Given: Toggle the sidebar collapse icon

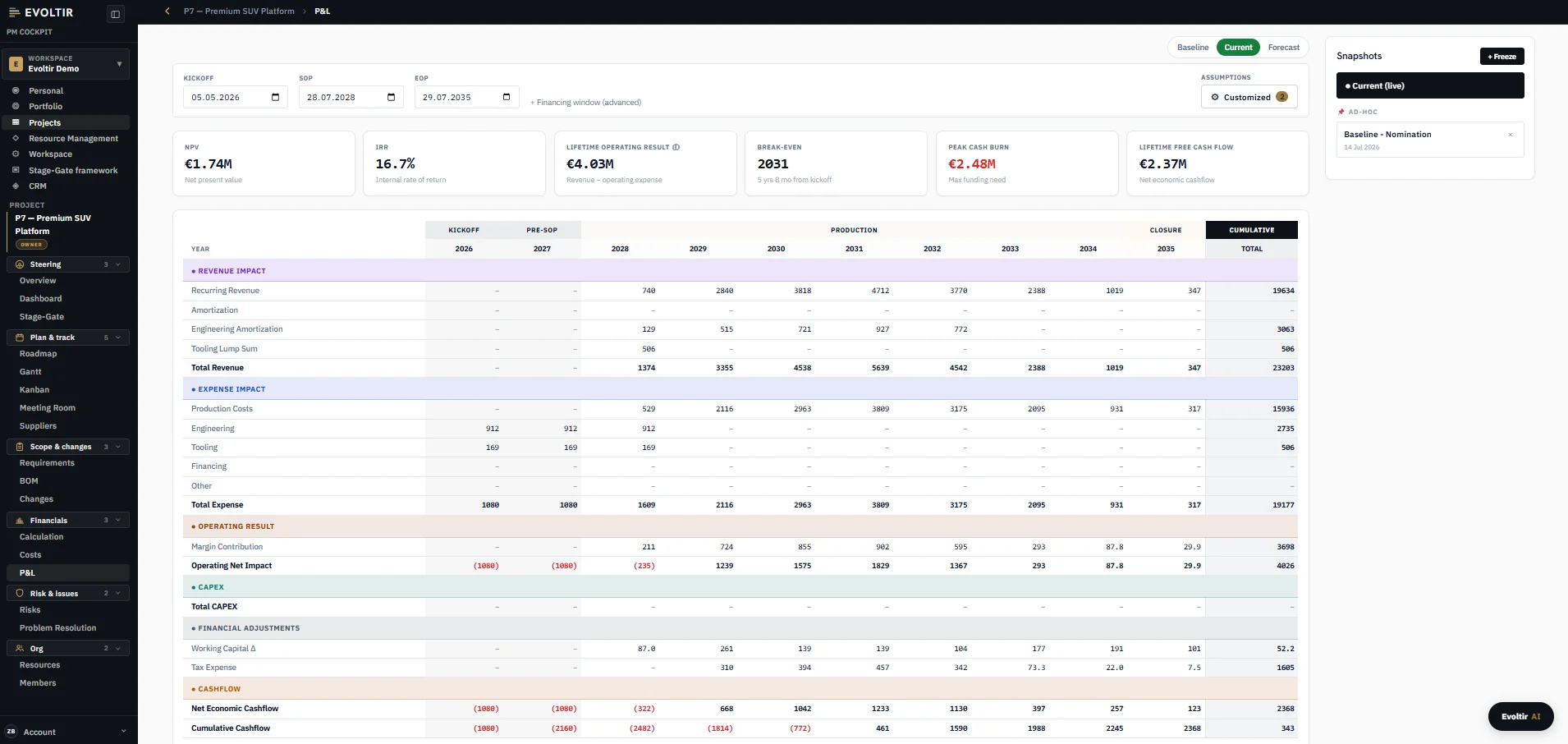Looking at the screenshot, I should point(115,14).
